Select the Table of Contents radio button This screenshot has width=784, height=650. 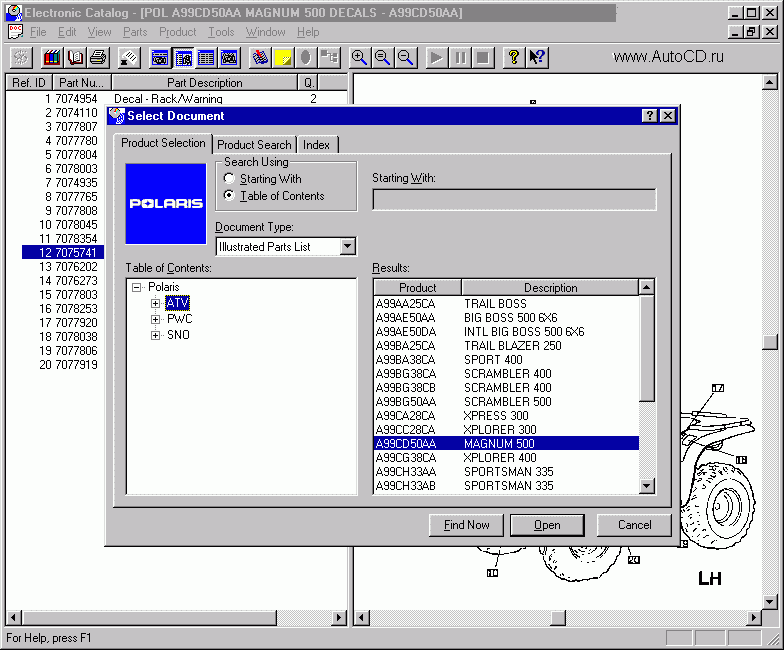tap(229, 196)
